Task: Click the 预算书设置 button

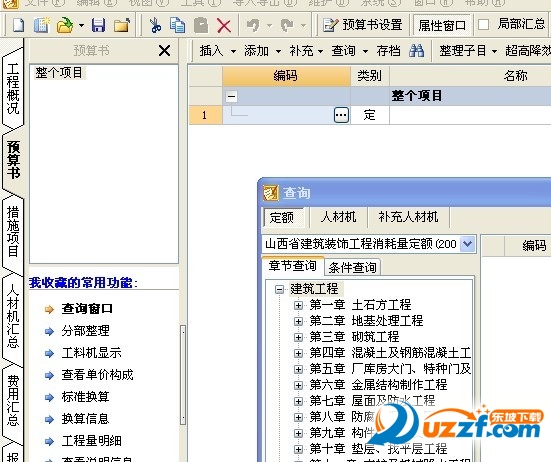Action: (363, 25)
